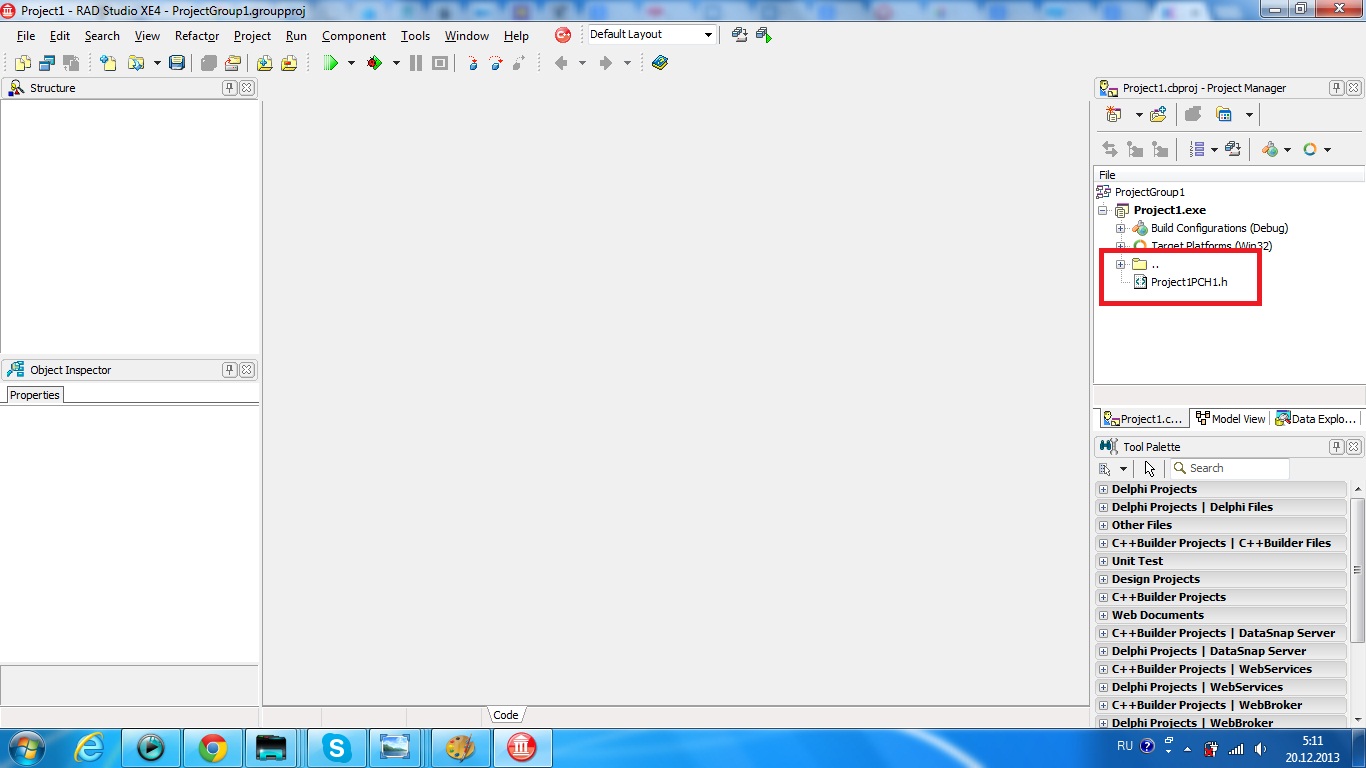Click the Step Over debug icon
This screenshot has height=768, width=1366.
point(496,63)
